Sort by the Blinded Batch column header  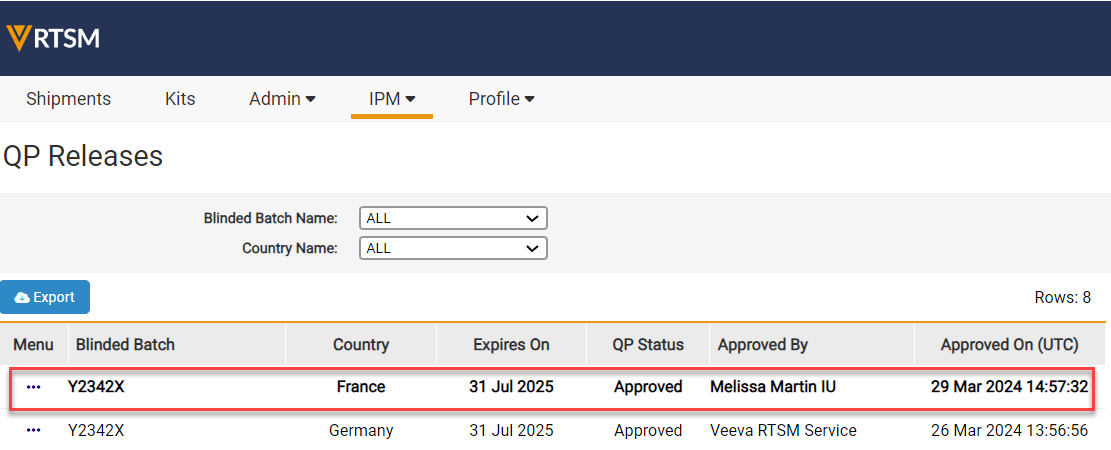[x=125, y=345]
